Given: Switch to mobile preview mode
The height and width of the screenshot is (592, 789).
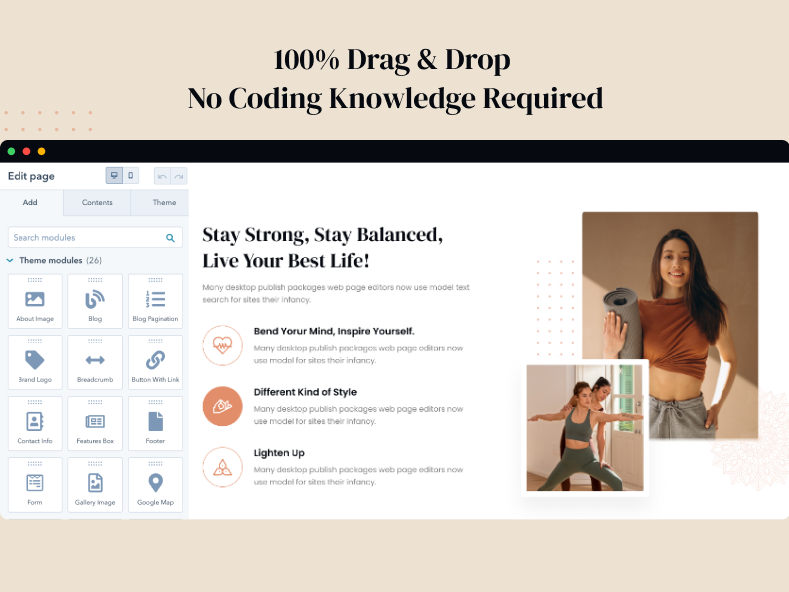Looking at the screenshot, I should pos(131,176).
